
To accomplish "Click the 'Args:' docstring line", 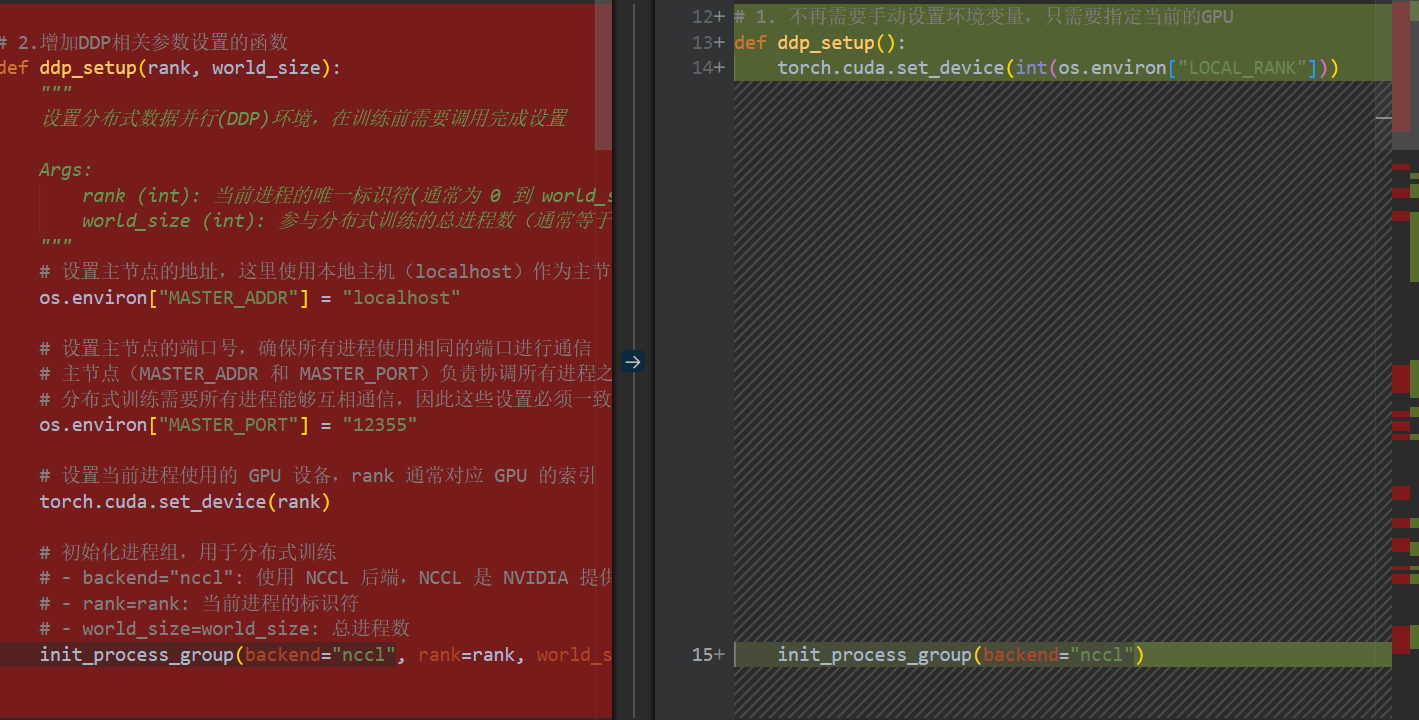I will (x=65, y=170).
